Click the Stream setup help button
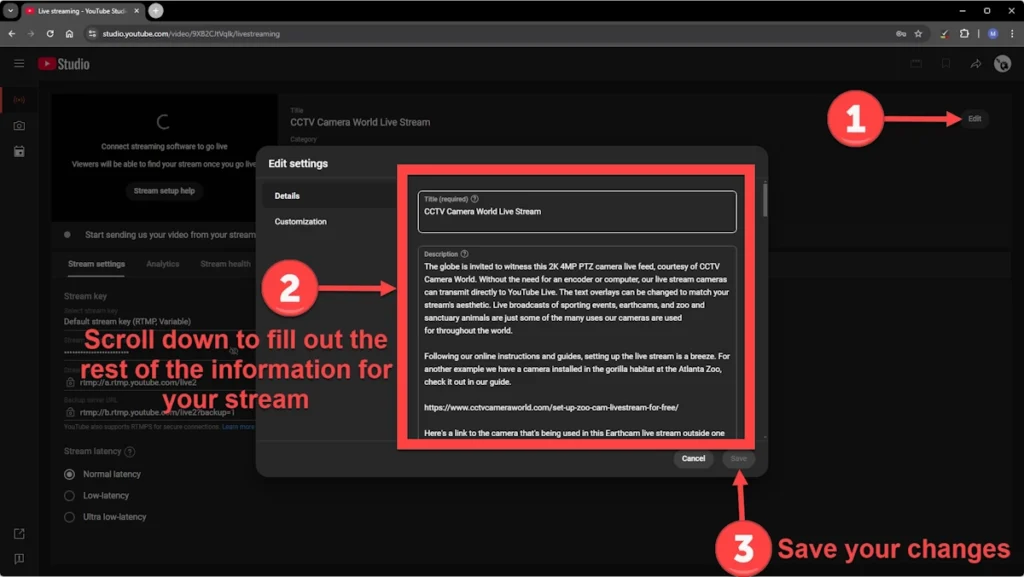 [x=164, y=190]
